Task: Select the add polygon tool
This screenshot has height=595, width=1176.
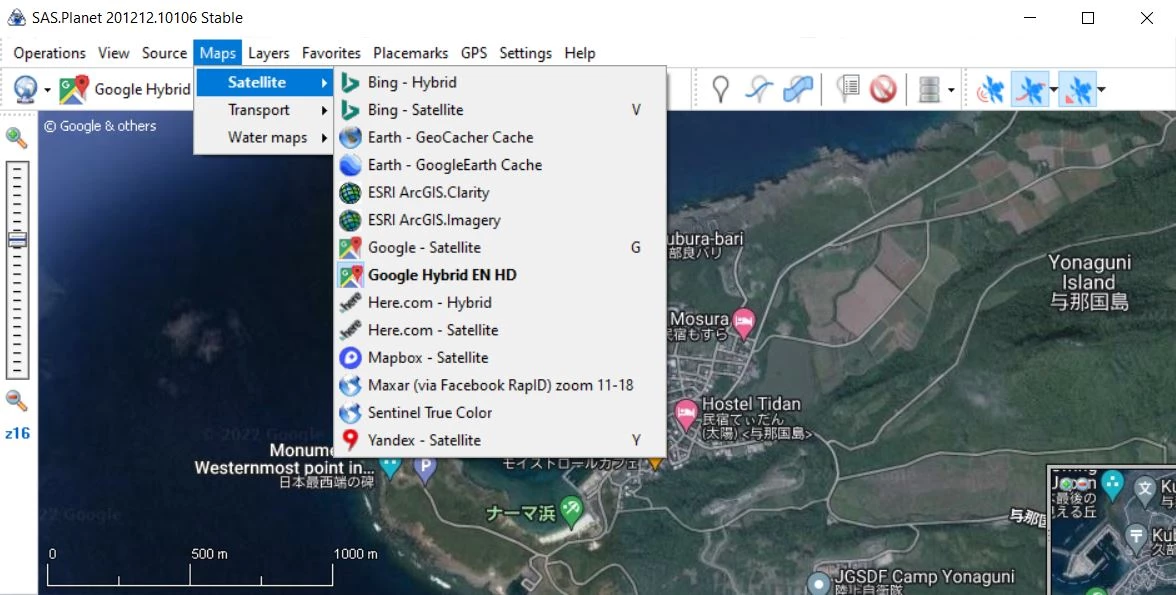Action: (x=797, y=89)
